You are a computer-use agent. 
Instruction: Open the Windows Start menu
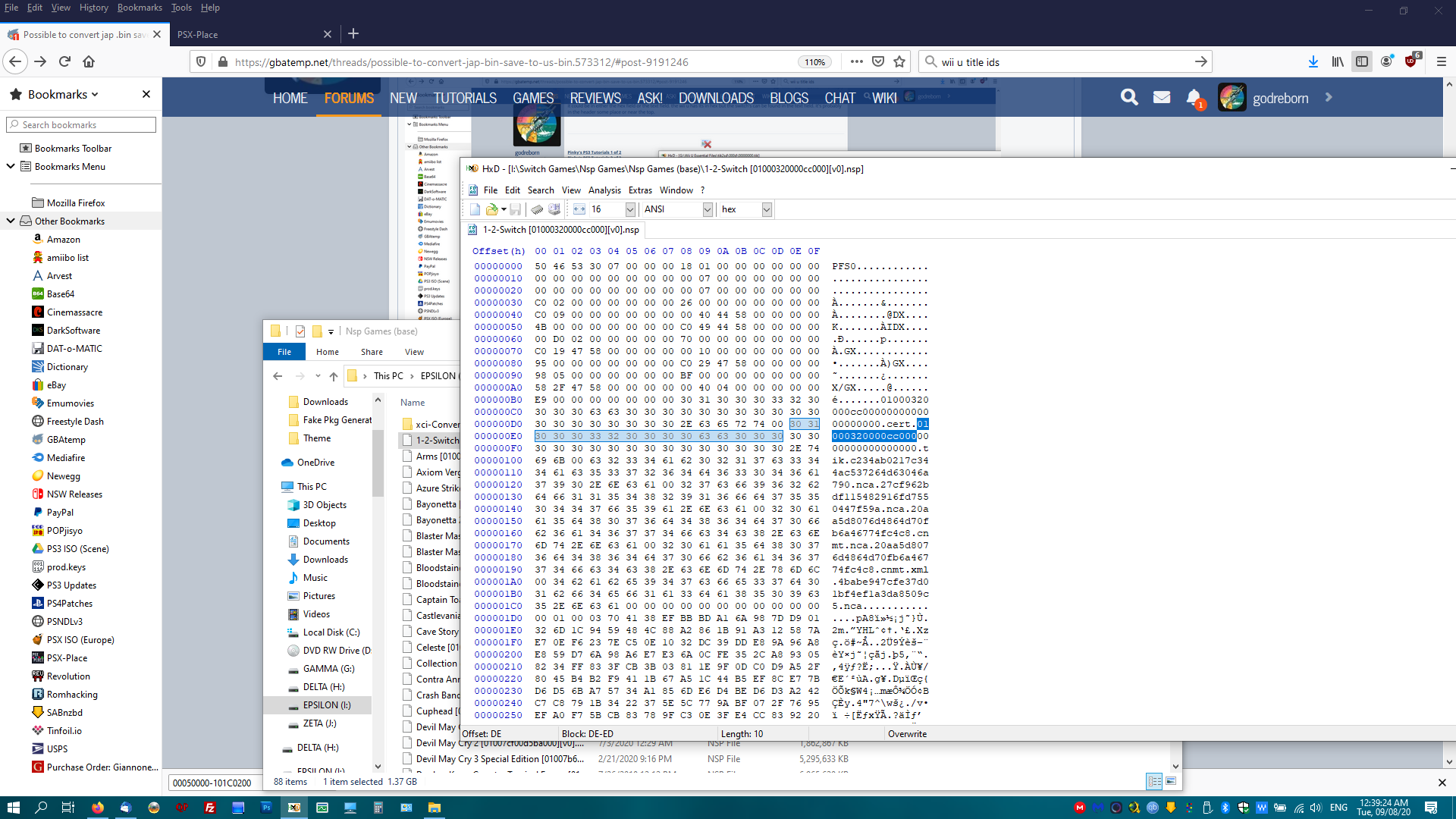(x=13, y=808)
